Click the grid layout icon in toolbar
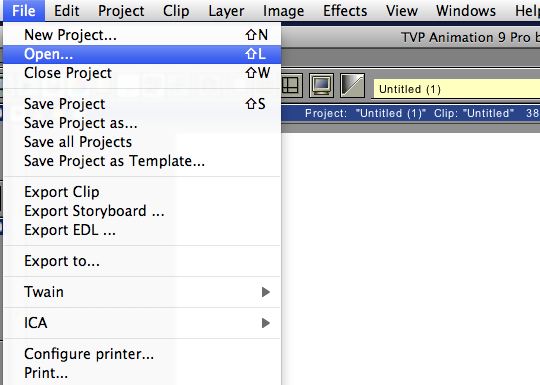This screenshot has width=540, height=385. pos(292,85)
